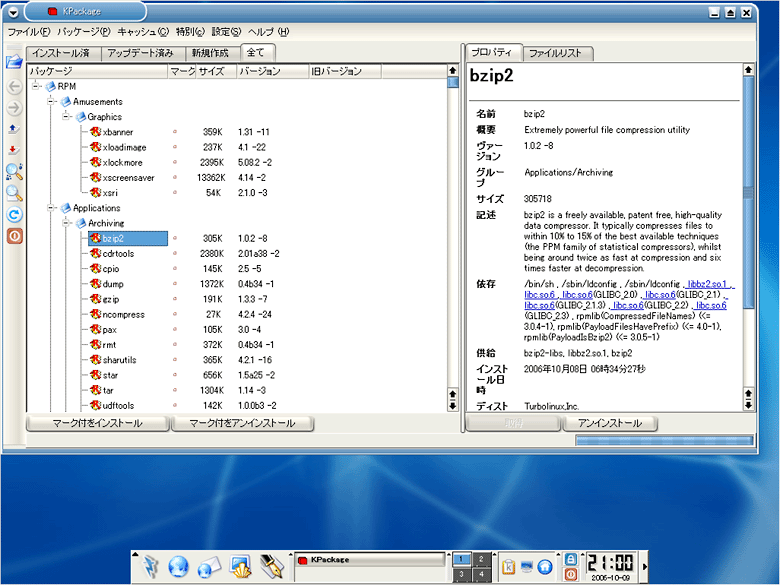Collapse the Amusements tree node
This screenshot has width=780, height=585.
[51, 101]
